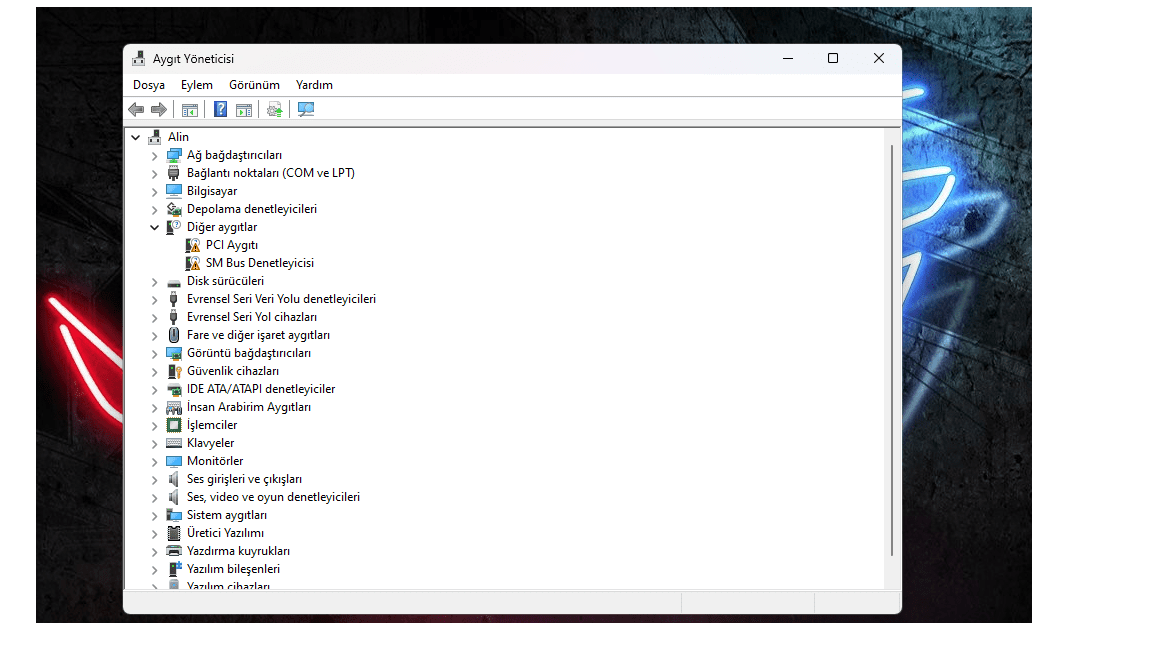The height and width of the screenshot is (648, 1152).
Task: Select the İşlemciler tree item
Action: (x=211, y=425)
